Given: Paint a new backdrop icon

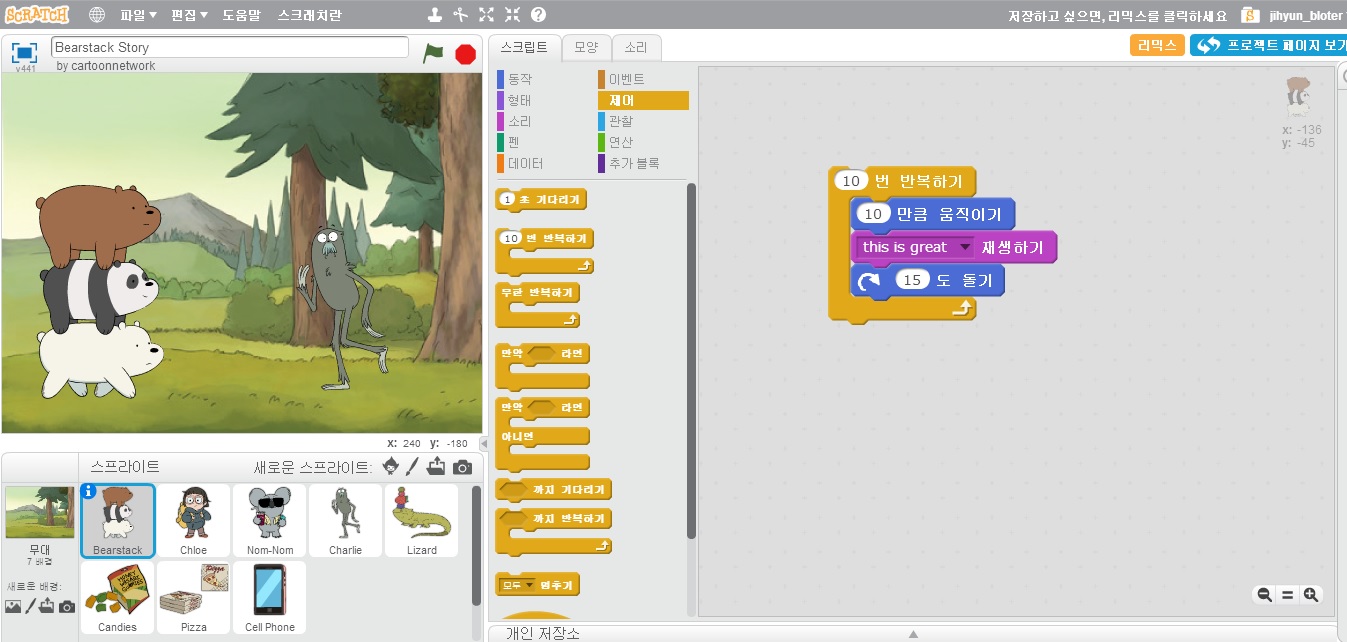Looking at the screenshot, I should coord(31,606).
